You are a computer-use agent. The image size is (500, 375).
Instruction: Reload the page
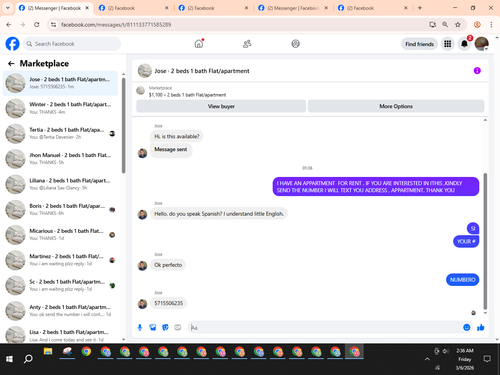point(37,24)
